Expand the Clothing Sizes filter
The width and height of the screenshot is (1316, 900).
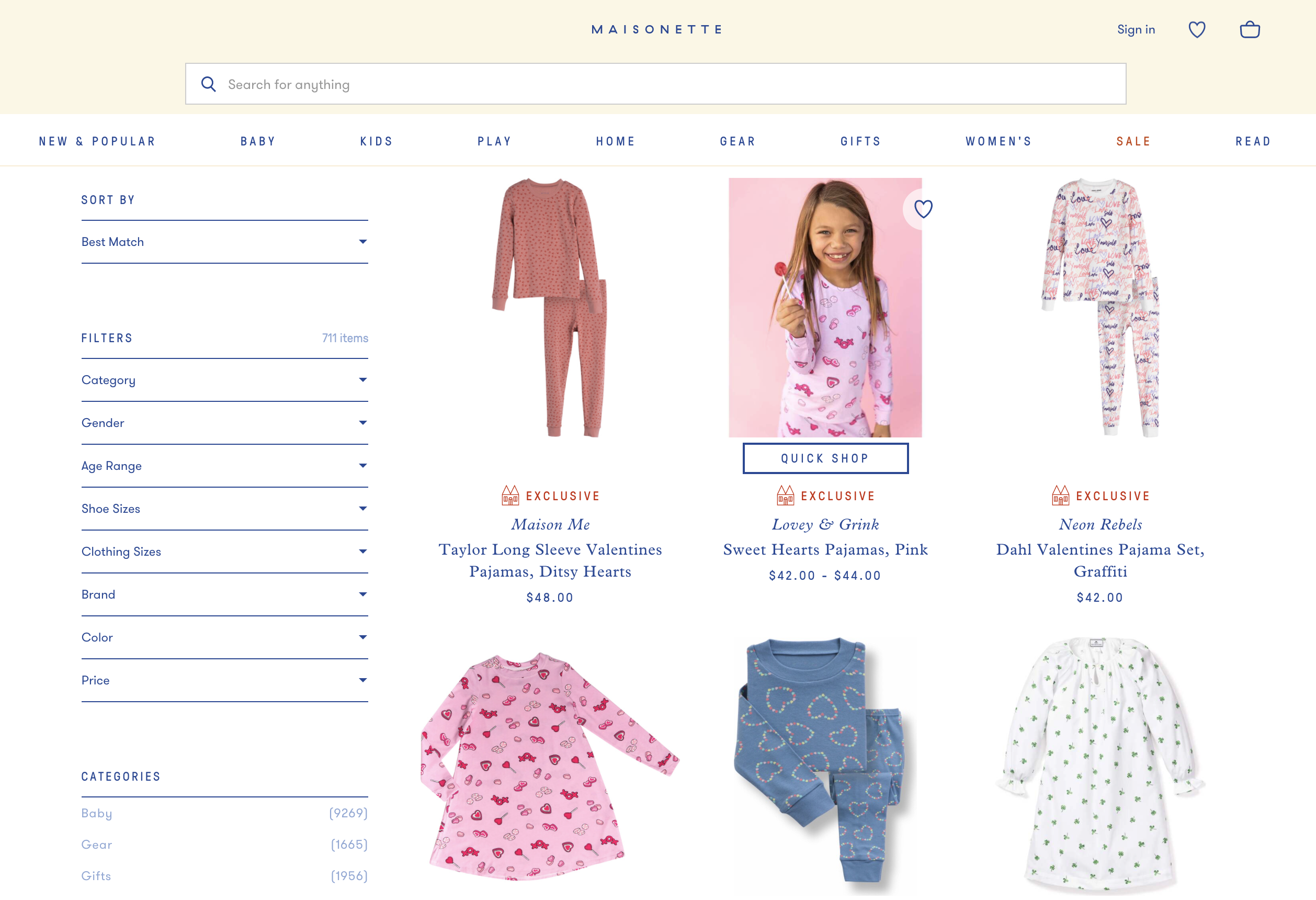(x=225, y=552)
